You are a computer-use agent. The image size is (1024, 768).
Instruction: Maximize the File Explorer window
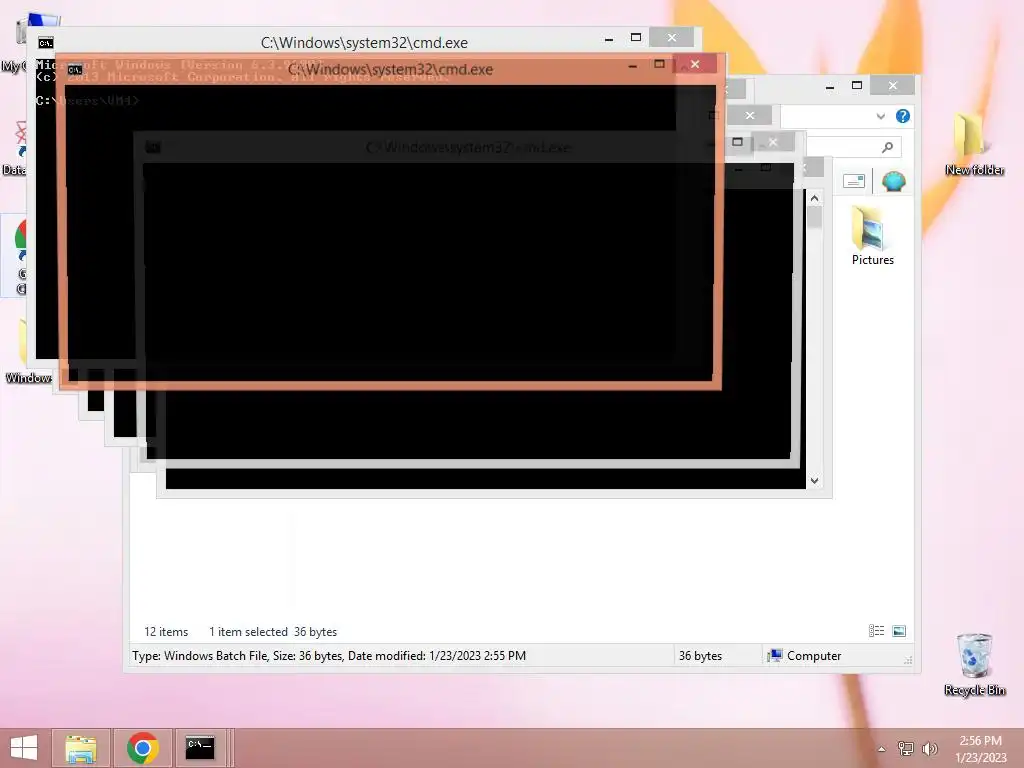click(857, 86)
